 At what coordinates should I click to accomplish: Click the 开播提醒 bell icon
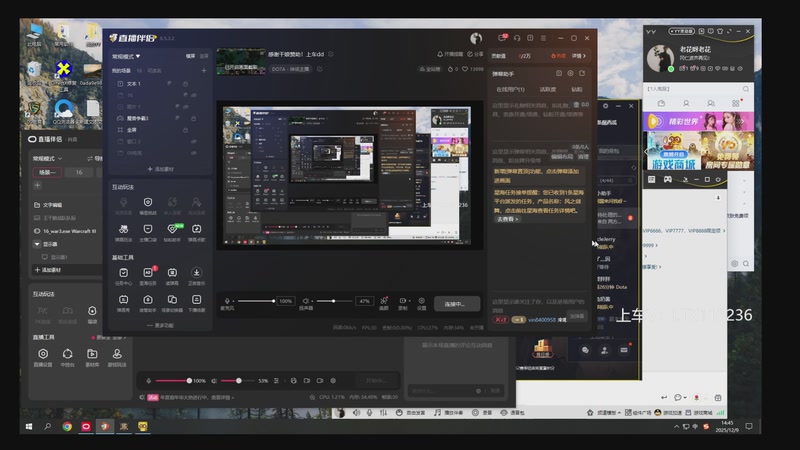[x=440, y=54]
